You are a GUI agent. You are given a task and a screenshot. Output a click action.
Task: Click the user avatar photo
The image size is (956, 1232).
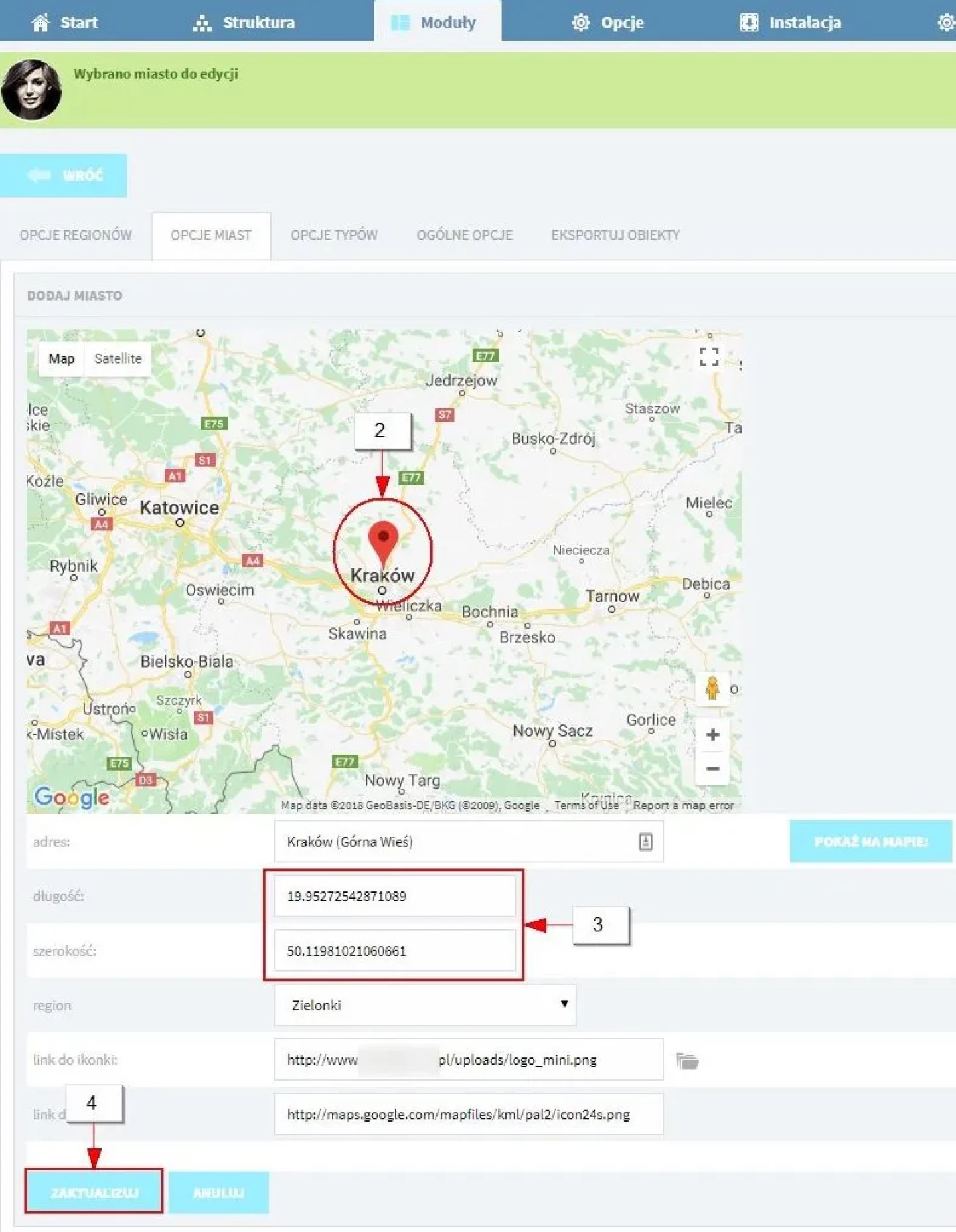coord(31,90)
